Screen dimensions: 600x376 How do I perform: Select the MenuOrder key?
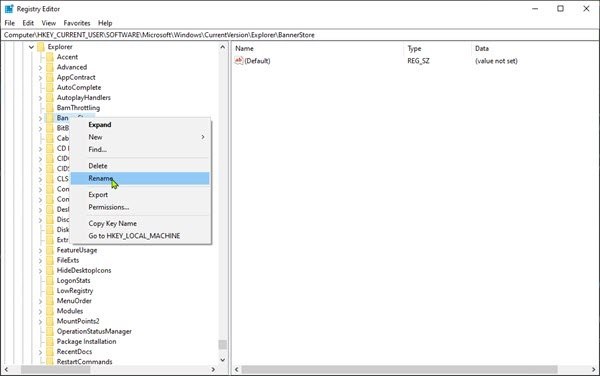(74, 301)
